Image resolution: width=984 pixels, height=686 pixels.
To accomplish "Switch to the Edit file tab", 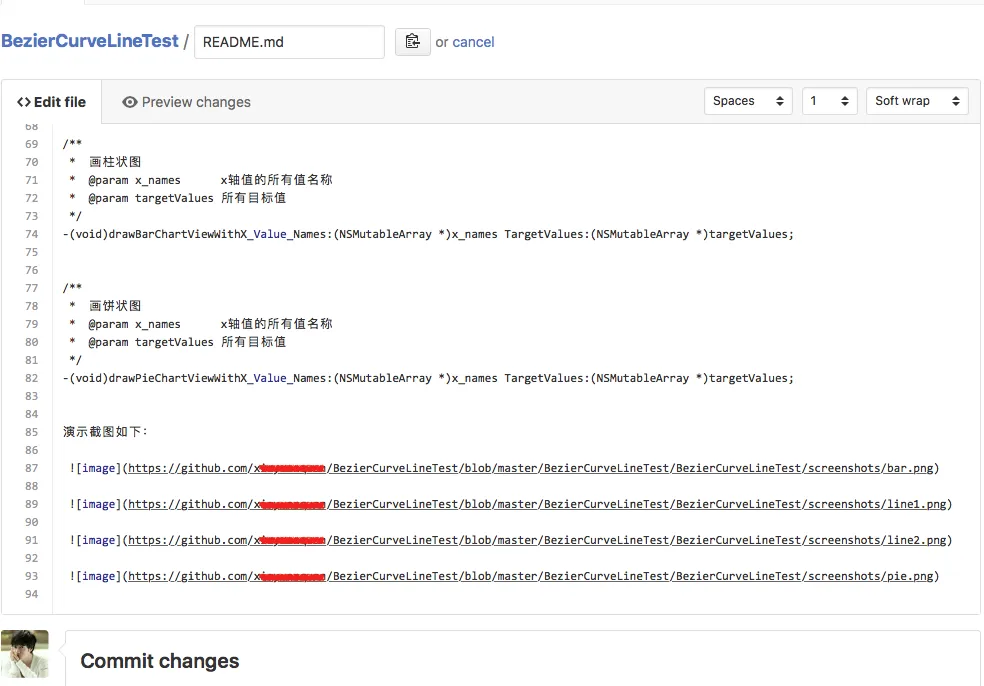I will point(52,102).
